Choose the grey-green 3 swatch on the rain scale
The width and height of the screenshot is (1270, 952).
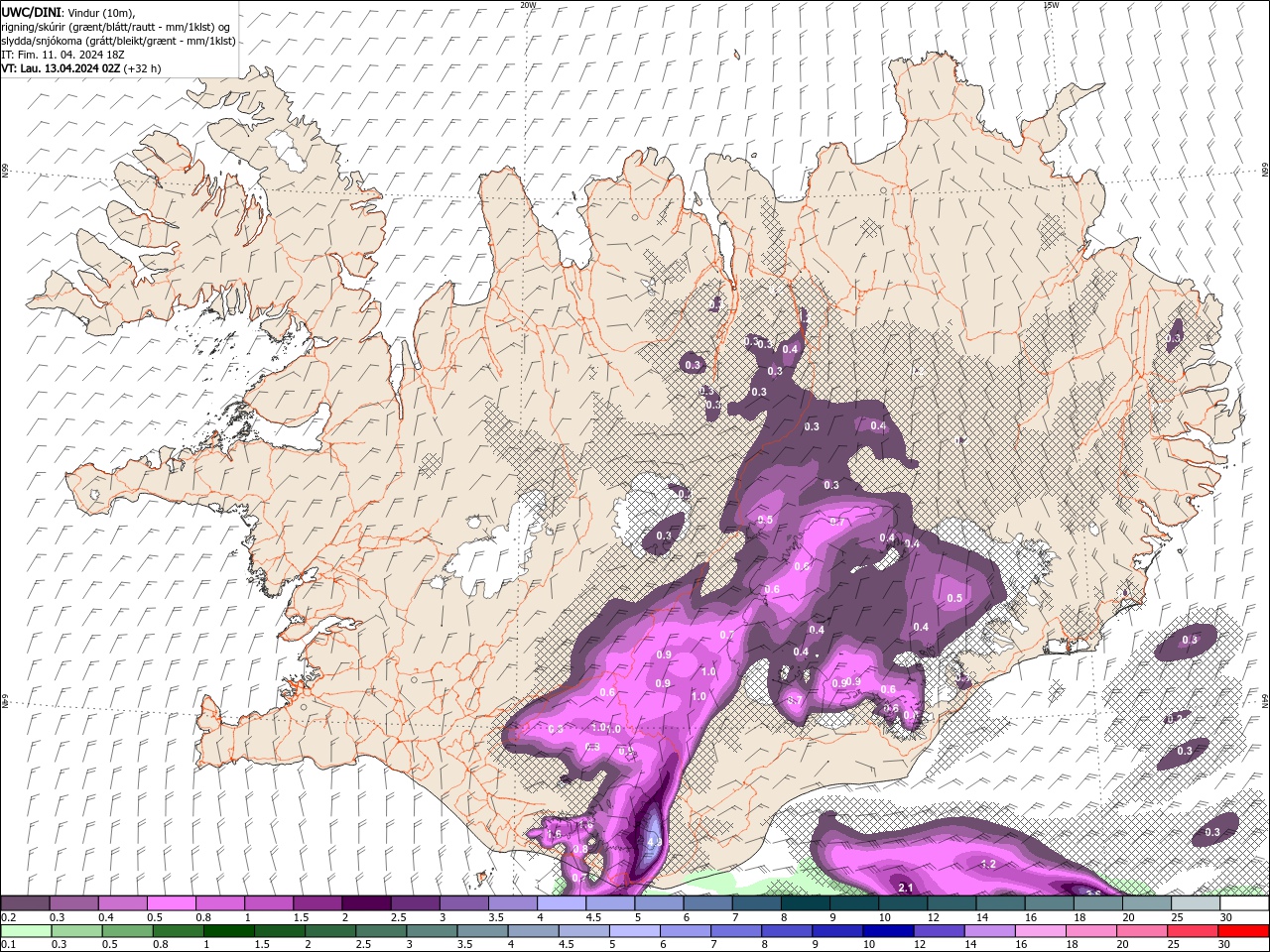pyautogui.click(x=432, y=931)
